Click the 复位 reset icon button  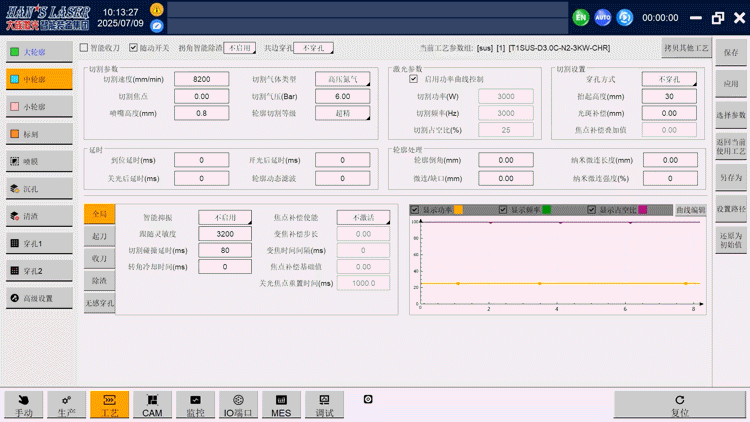[x=679, y=404]
